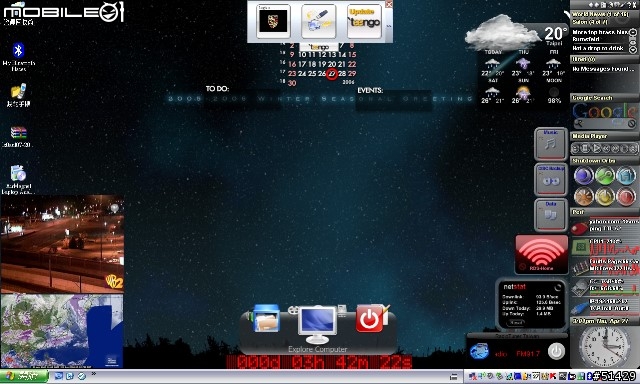
Task: Click the USB drive icon in popup
Action: point(319,21)
